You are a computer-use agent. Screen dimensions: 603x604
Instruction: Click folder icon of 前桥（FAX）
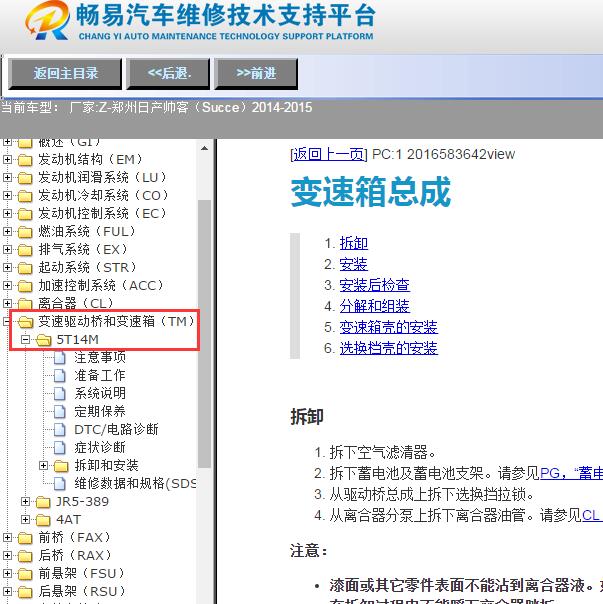coord(25,538)
